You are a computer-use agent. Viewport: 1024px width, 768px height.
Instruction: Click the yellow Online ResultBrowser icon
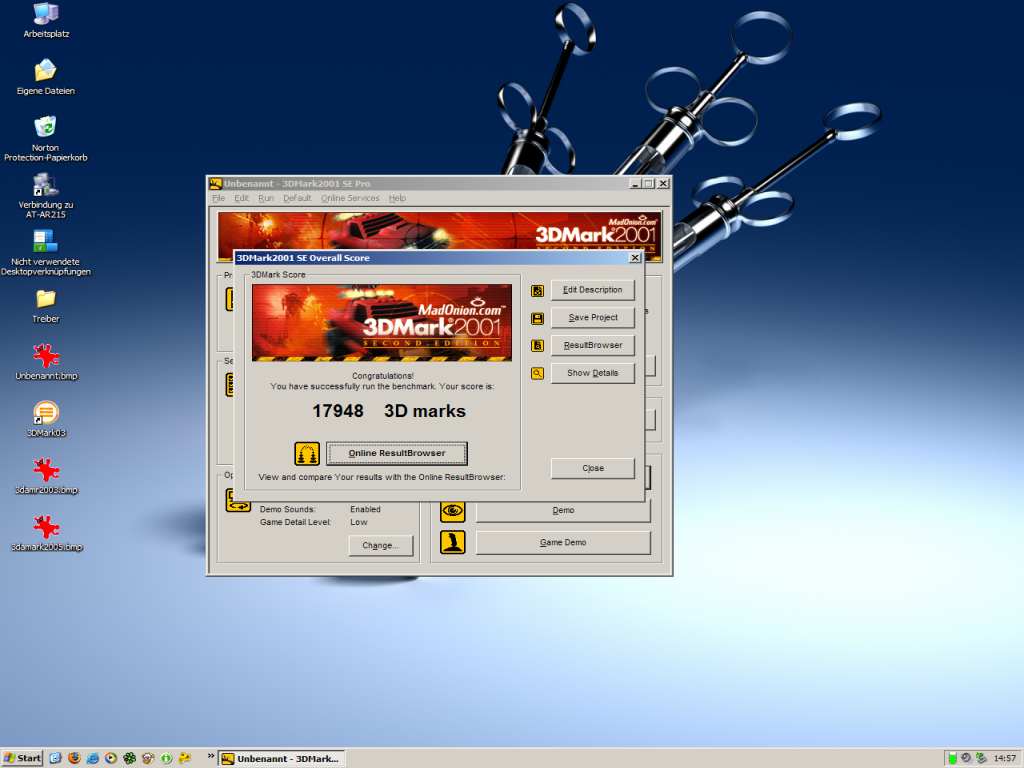pos(307,453)
